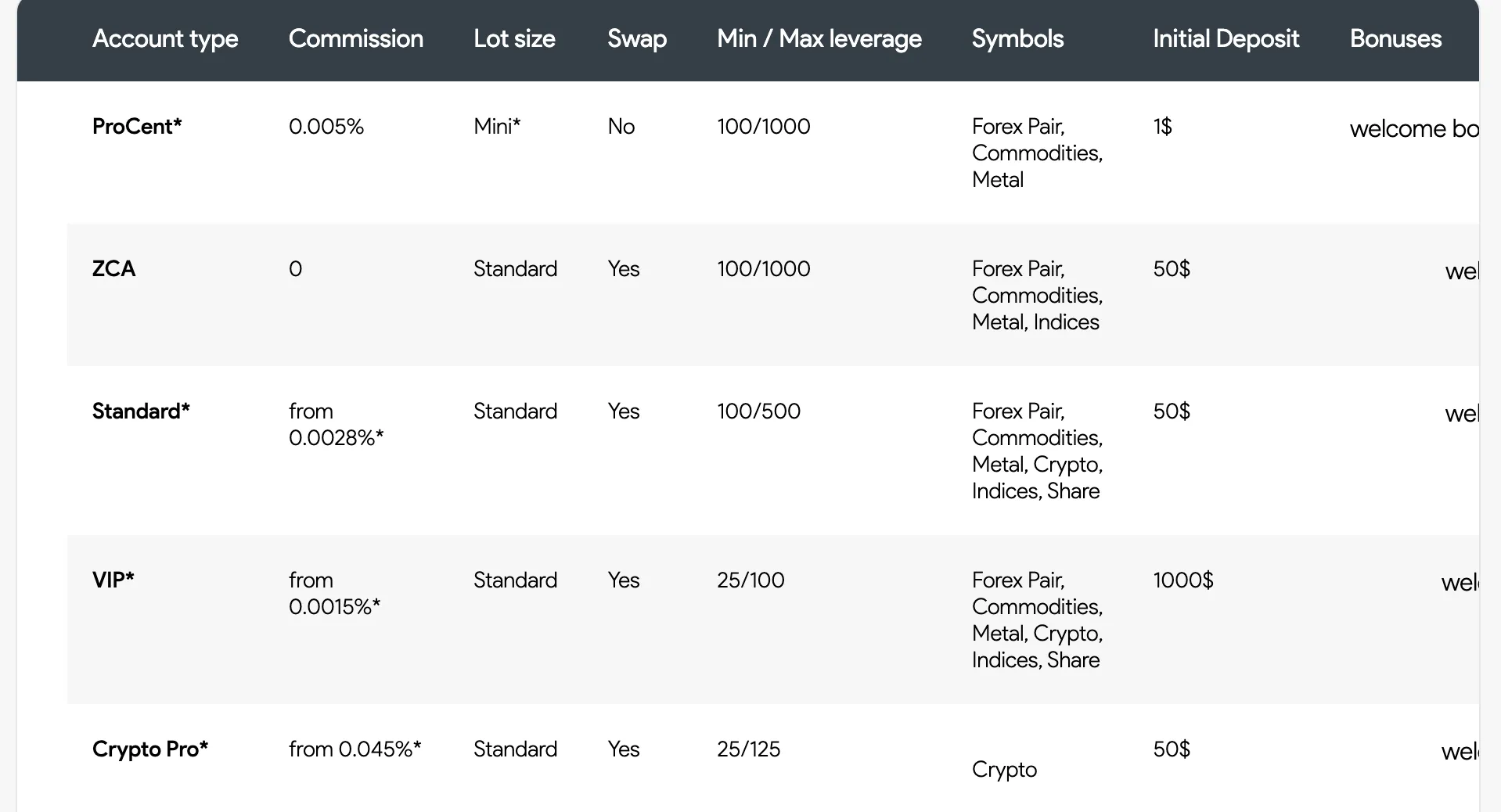Select the Min / Max leverage header
This screenshot has height=812, width=1501.
click(819, 39)
